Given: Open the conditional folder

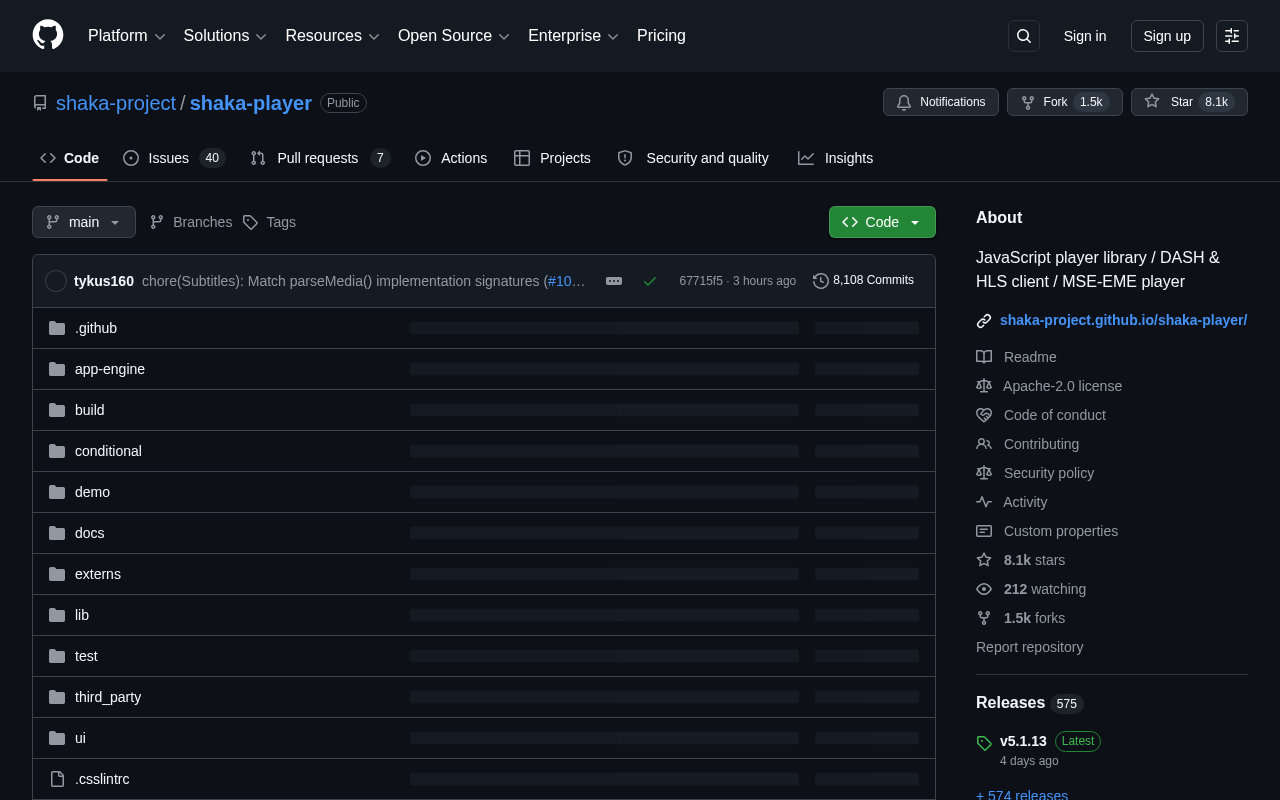Looking at the screenshot, I should pos(108,451).
